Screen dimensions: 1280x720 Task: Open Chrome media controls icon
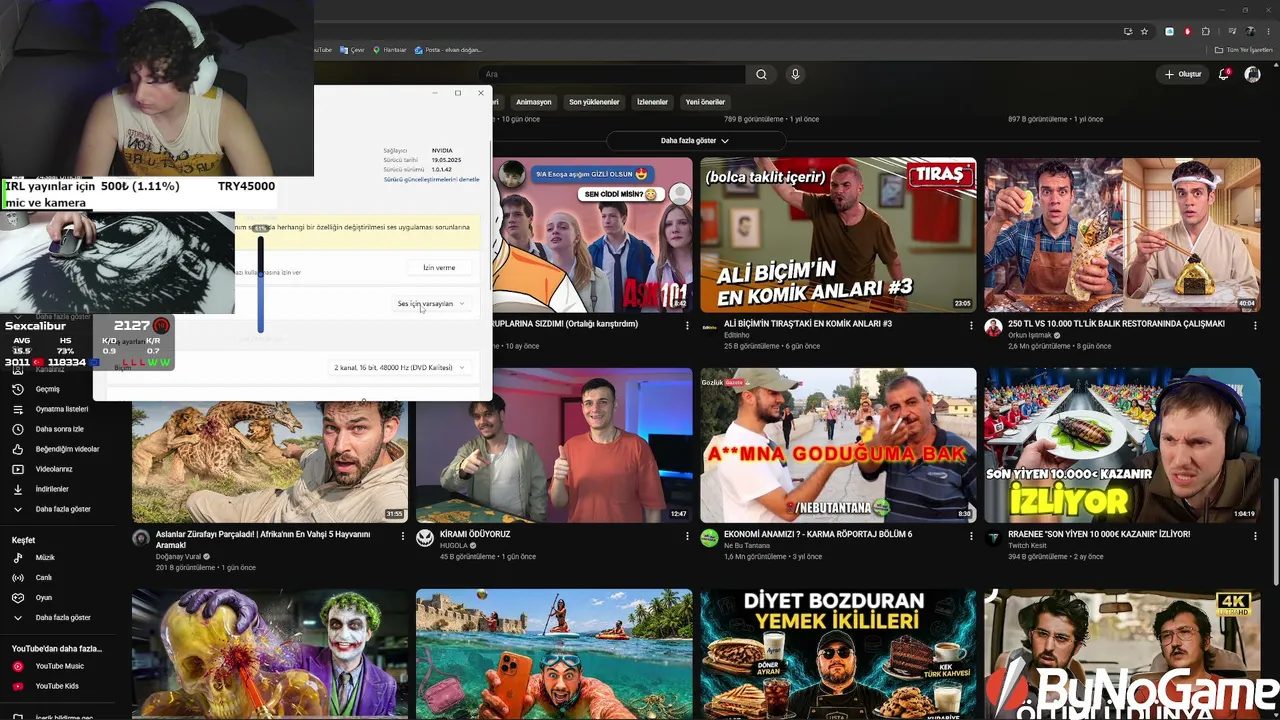click(x=1230, y=31)
